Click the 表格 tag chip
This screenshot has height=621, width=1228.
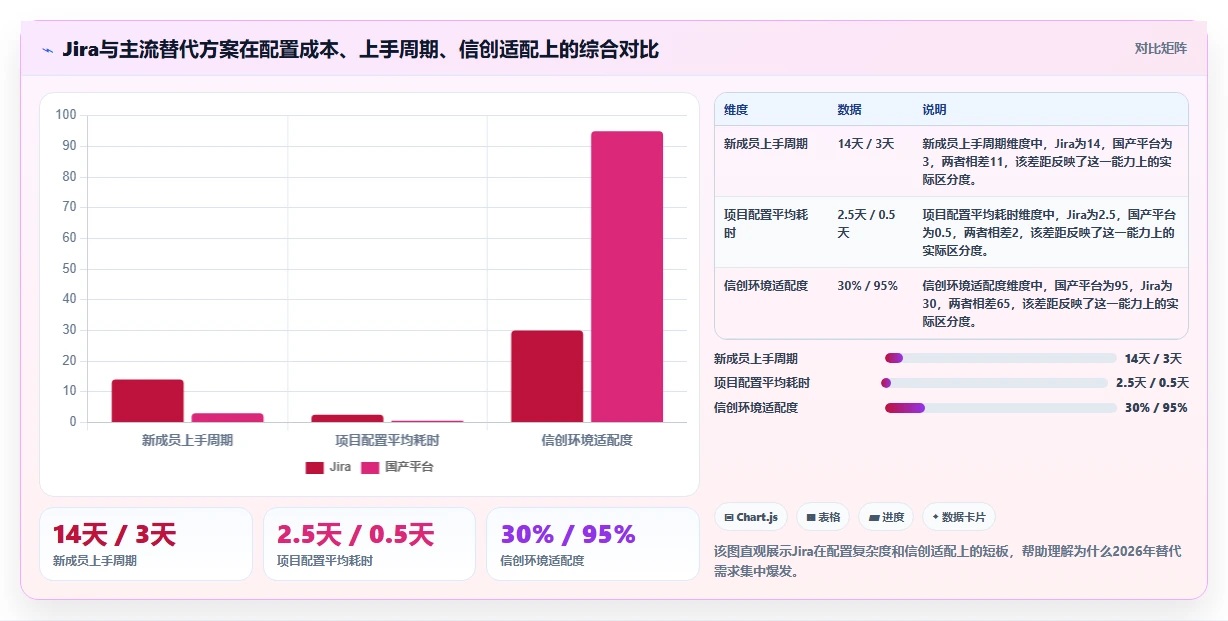click(x=823, y=517)
